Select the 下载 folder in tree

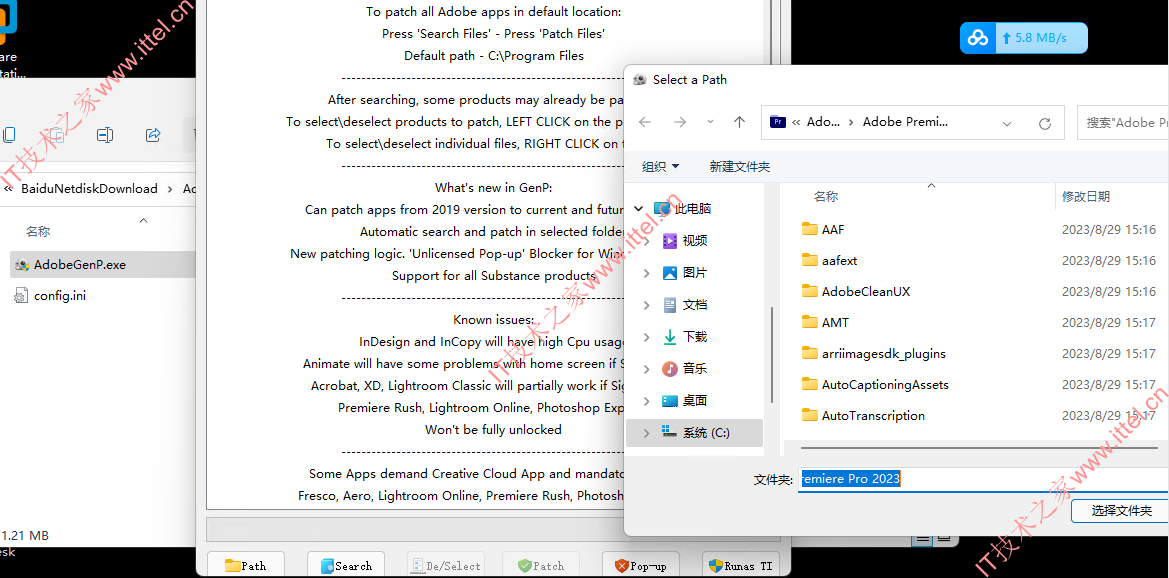[x=695, y=337]
